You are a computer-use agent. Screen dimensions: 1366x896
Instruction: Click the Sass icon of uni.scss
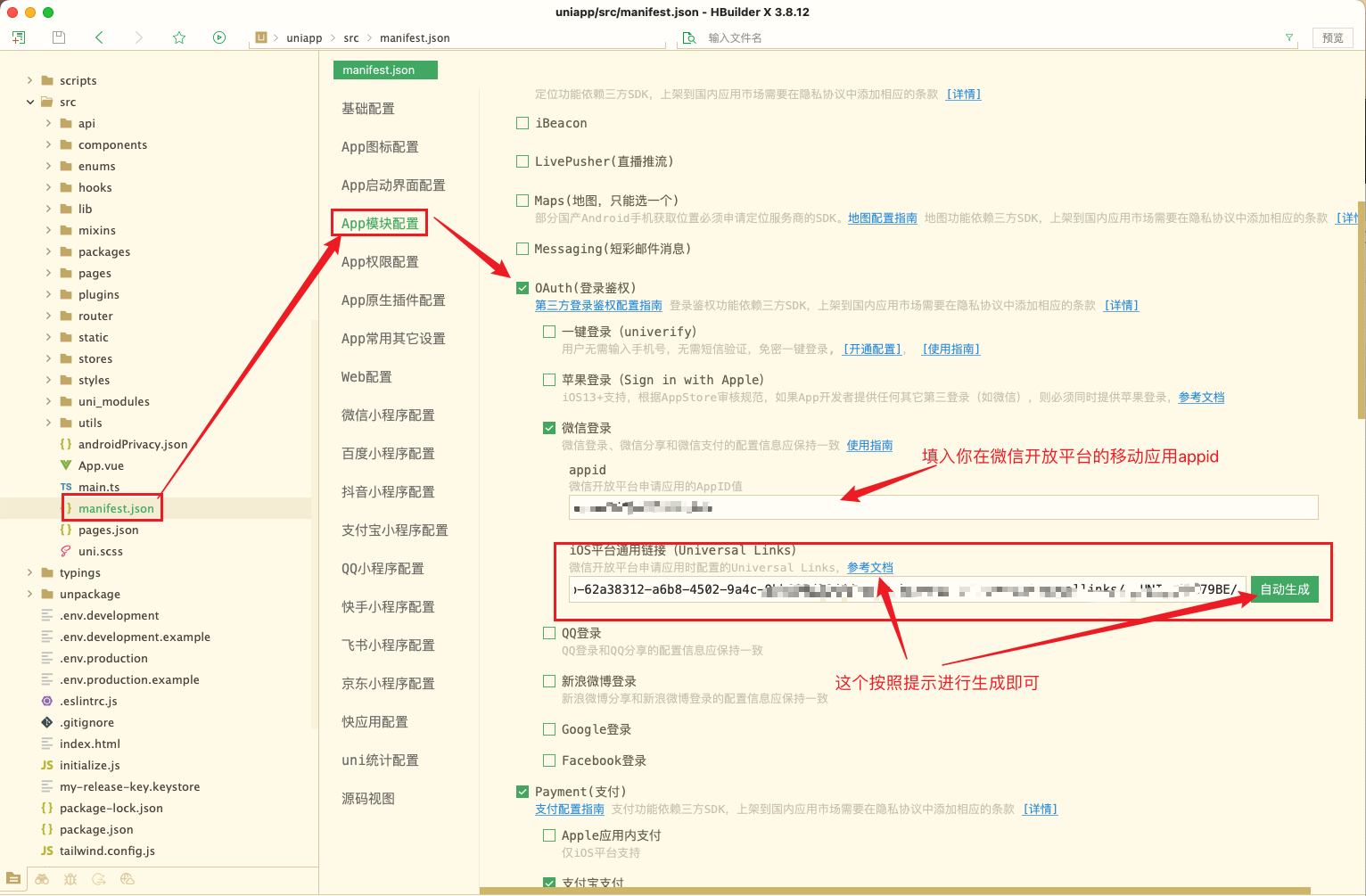point(66,551)
